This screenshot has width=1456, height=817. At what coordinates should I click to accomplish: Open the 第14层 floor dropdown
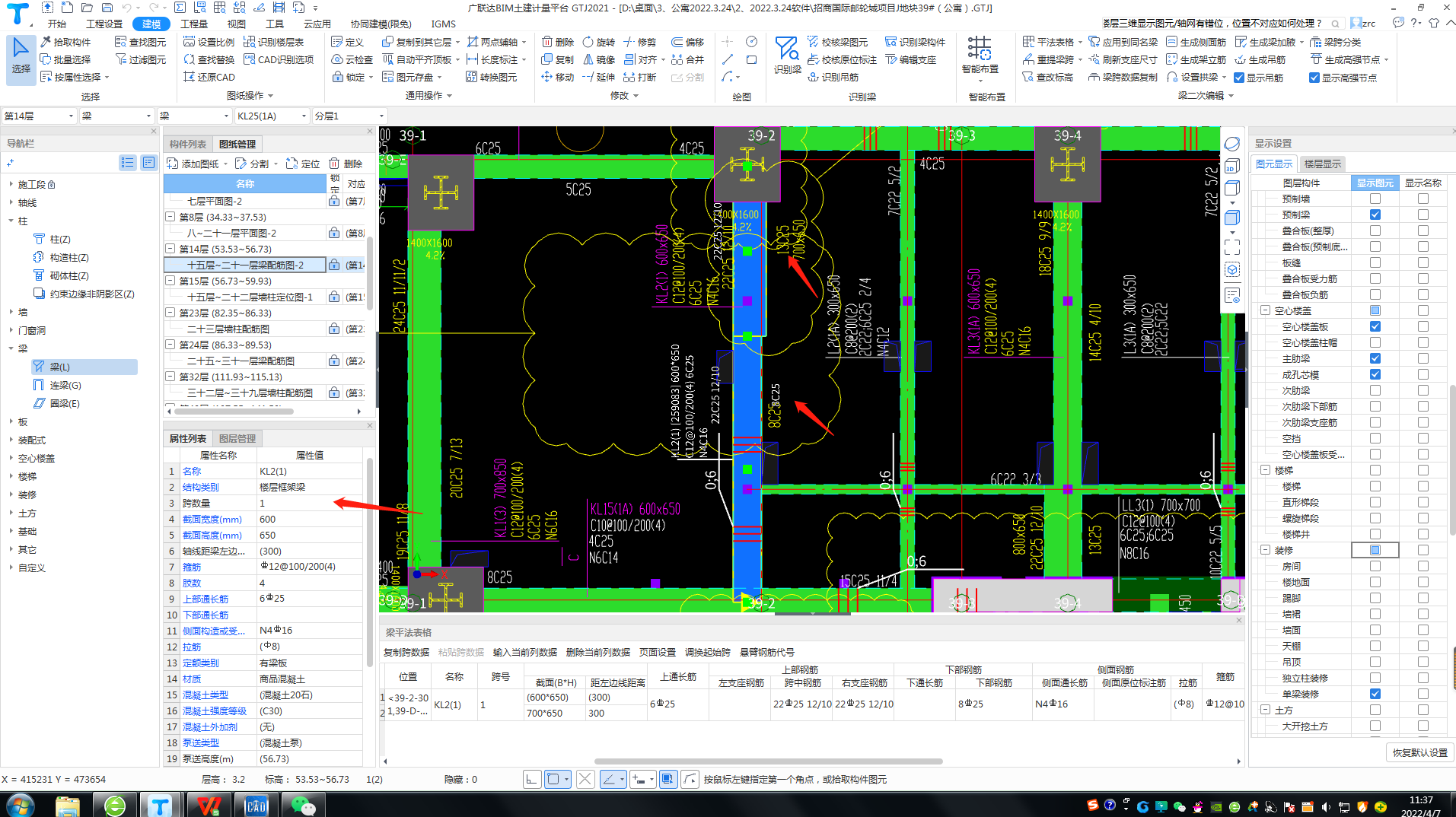pos(39,116)
